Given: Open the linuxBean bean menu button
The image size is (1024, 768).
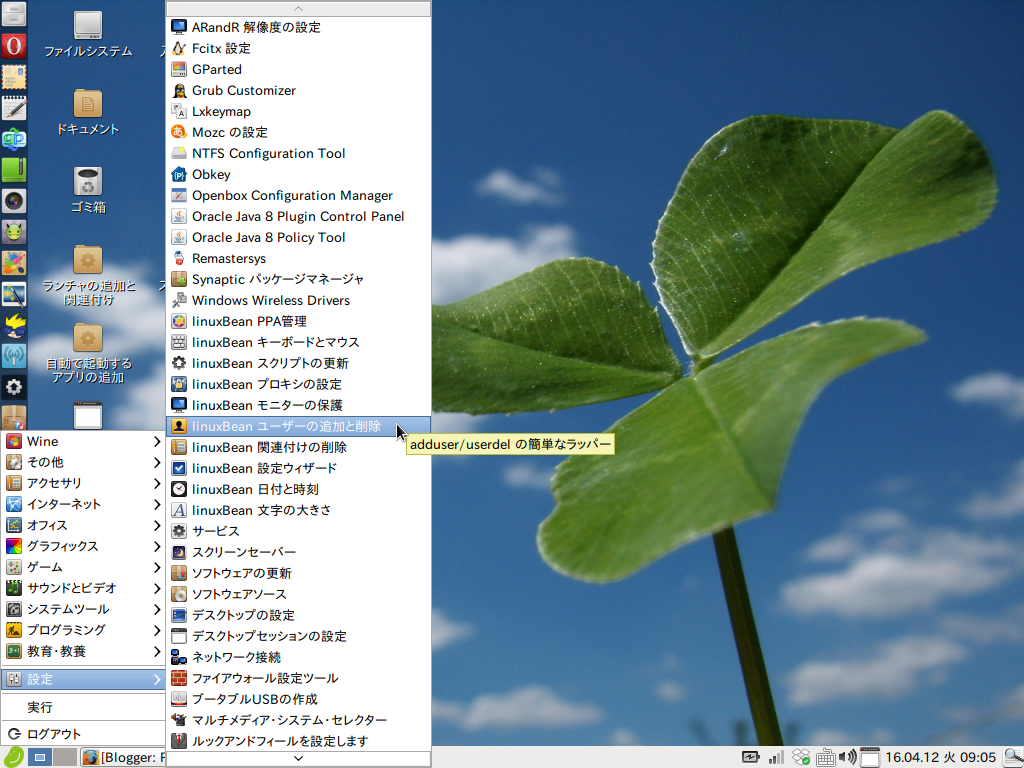Looking at the screenshot, I should [14, 757].
